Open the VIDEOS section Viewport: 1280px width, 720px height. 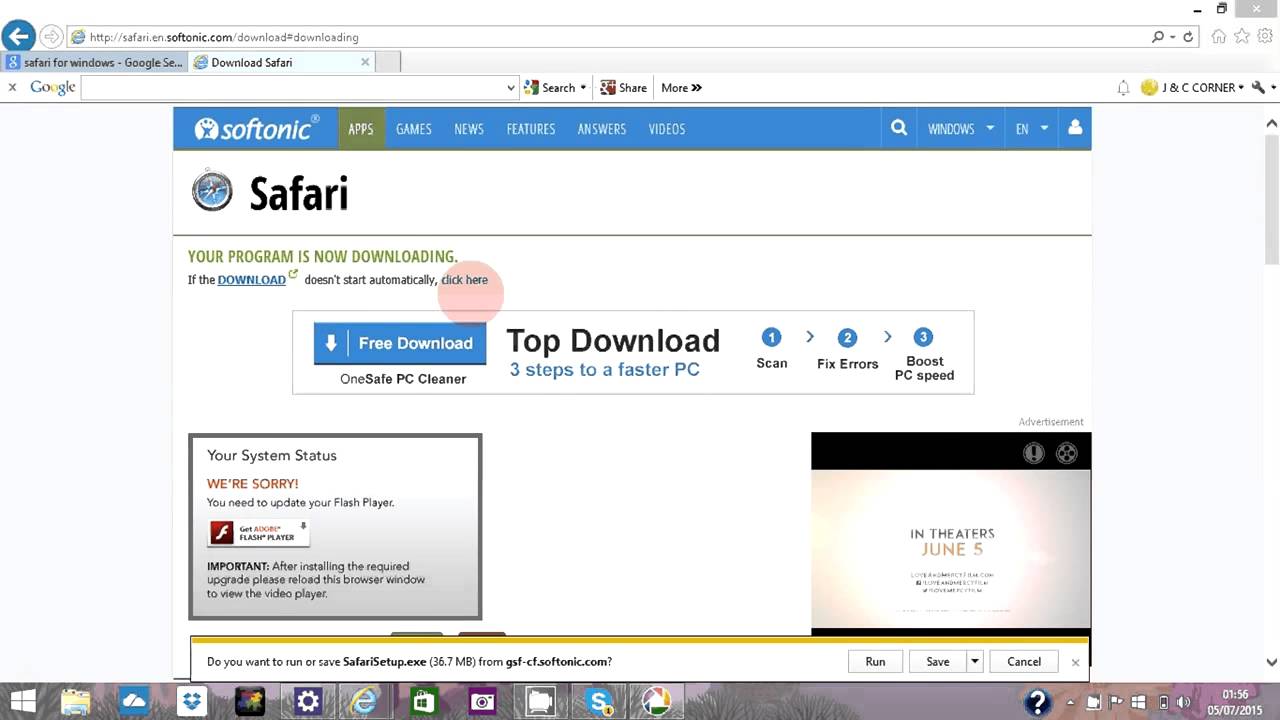(667, 128)
